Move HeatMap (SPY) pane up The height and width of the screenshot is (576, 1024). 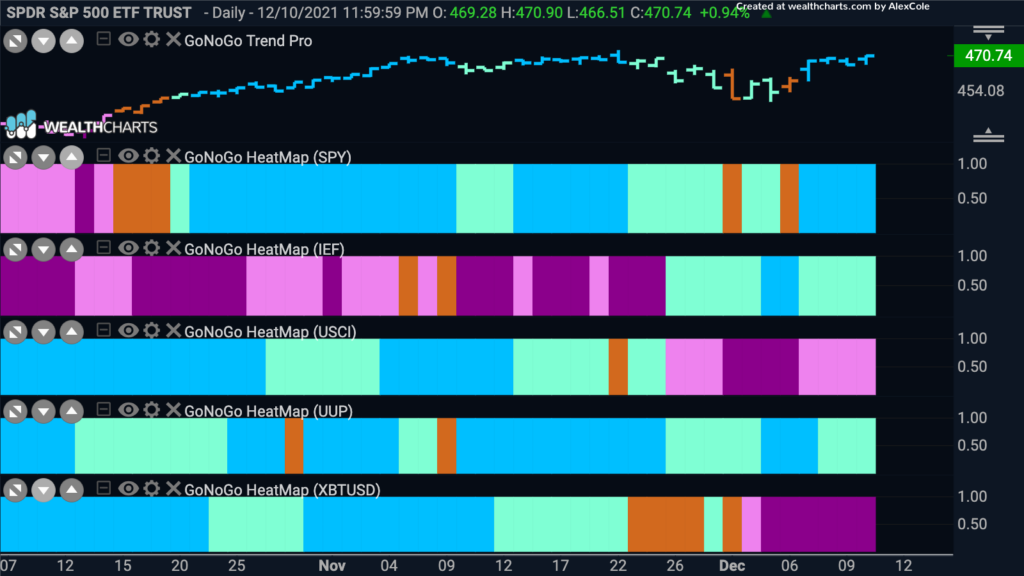pyautogui.click(x=72, y=157)
